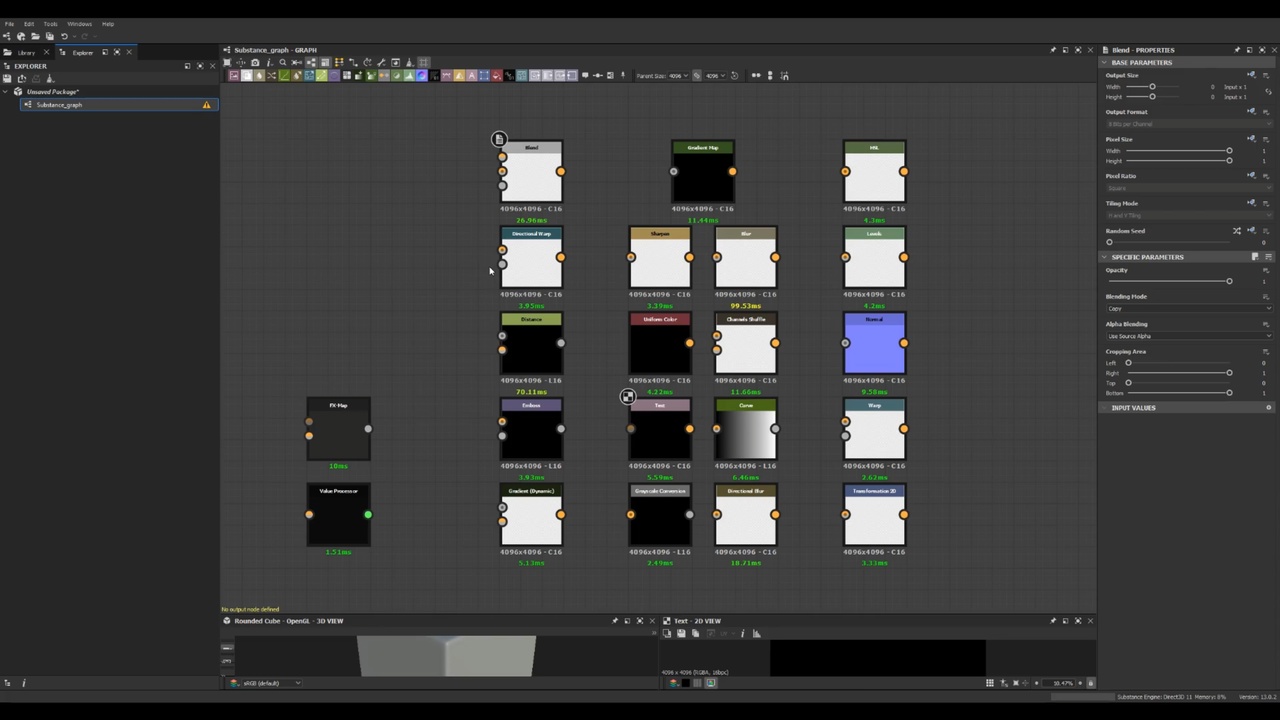Collapse the Specific Parameters section
The image size is (1280, 720).
(1105, 257)
